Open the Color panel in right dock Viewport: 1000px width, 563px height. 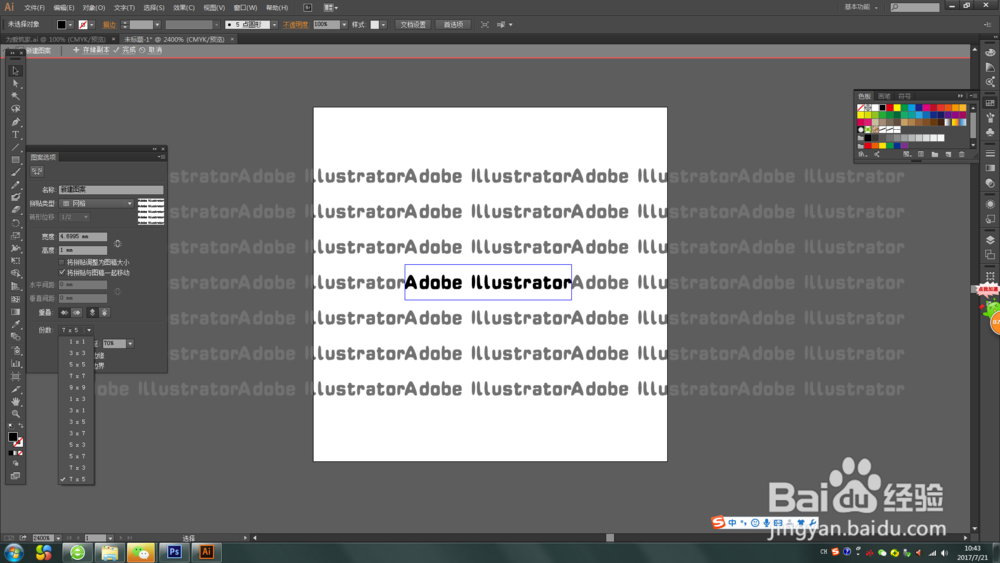(990, 53)
